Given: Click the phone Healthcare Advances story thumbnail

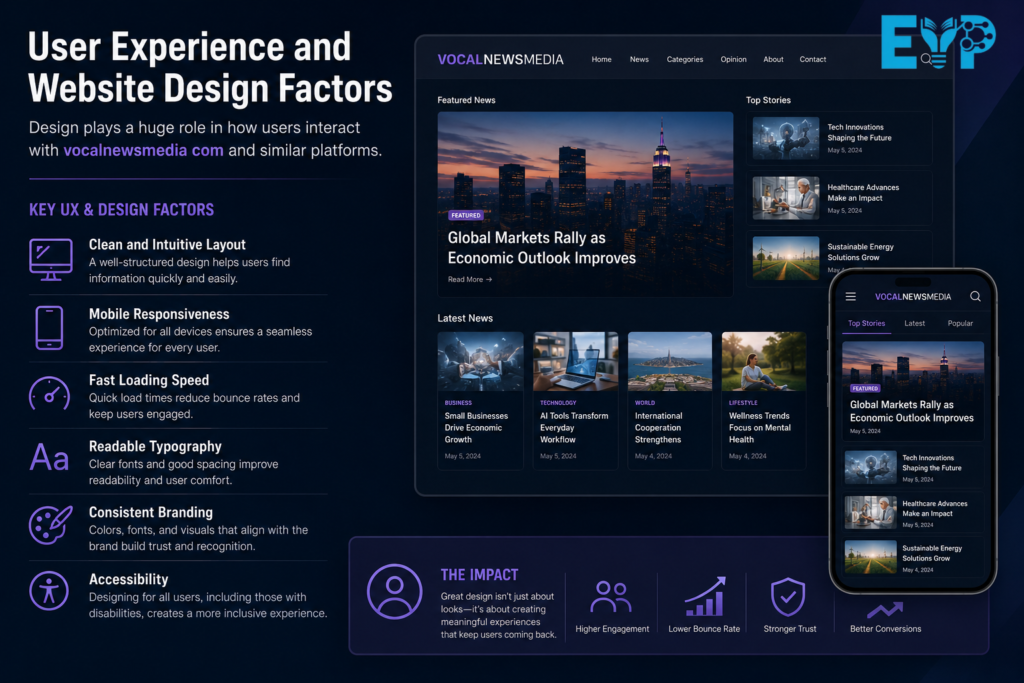Looking at the screenshot, I should [x=870, y=513].
